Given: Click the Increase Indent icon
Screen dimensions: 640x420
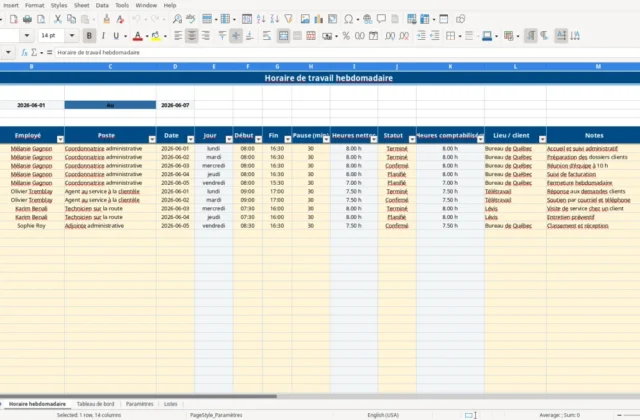Looking at the screenshot, I should pyautogui.click(x=421, y=36).
